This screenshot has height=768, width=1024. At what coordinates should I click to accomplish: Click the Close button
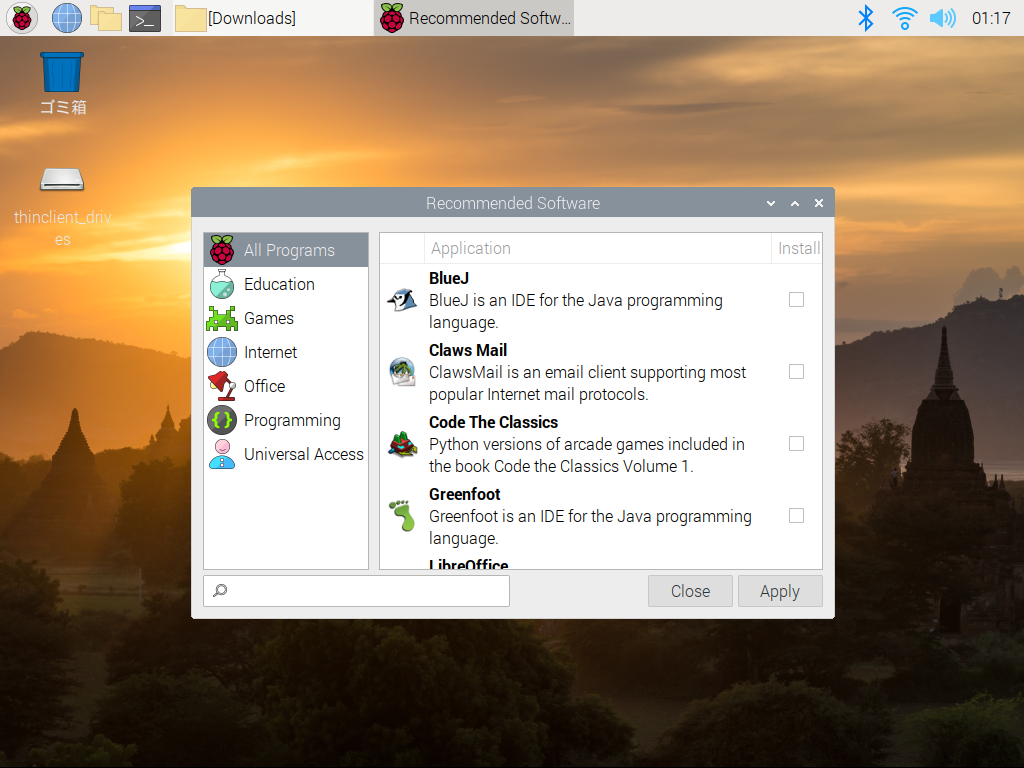tap(690, 591)
